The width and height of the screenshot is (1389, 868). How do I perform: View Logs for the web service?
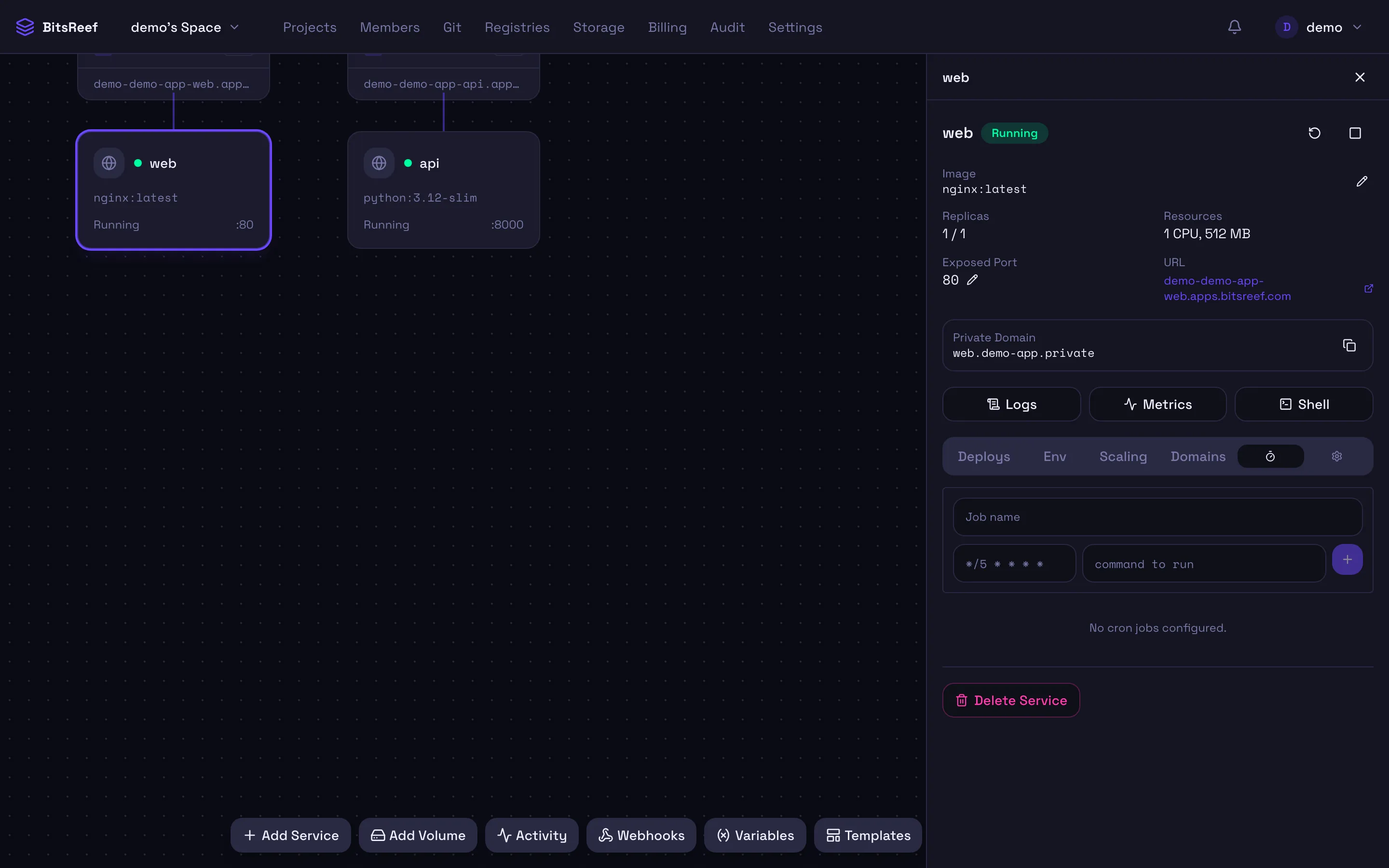click(x=1011, y=404)
